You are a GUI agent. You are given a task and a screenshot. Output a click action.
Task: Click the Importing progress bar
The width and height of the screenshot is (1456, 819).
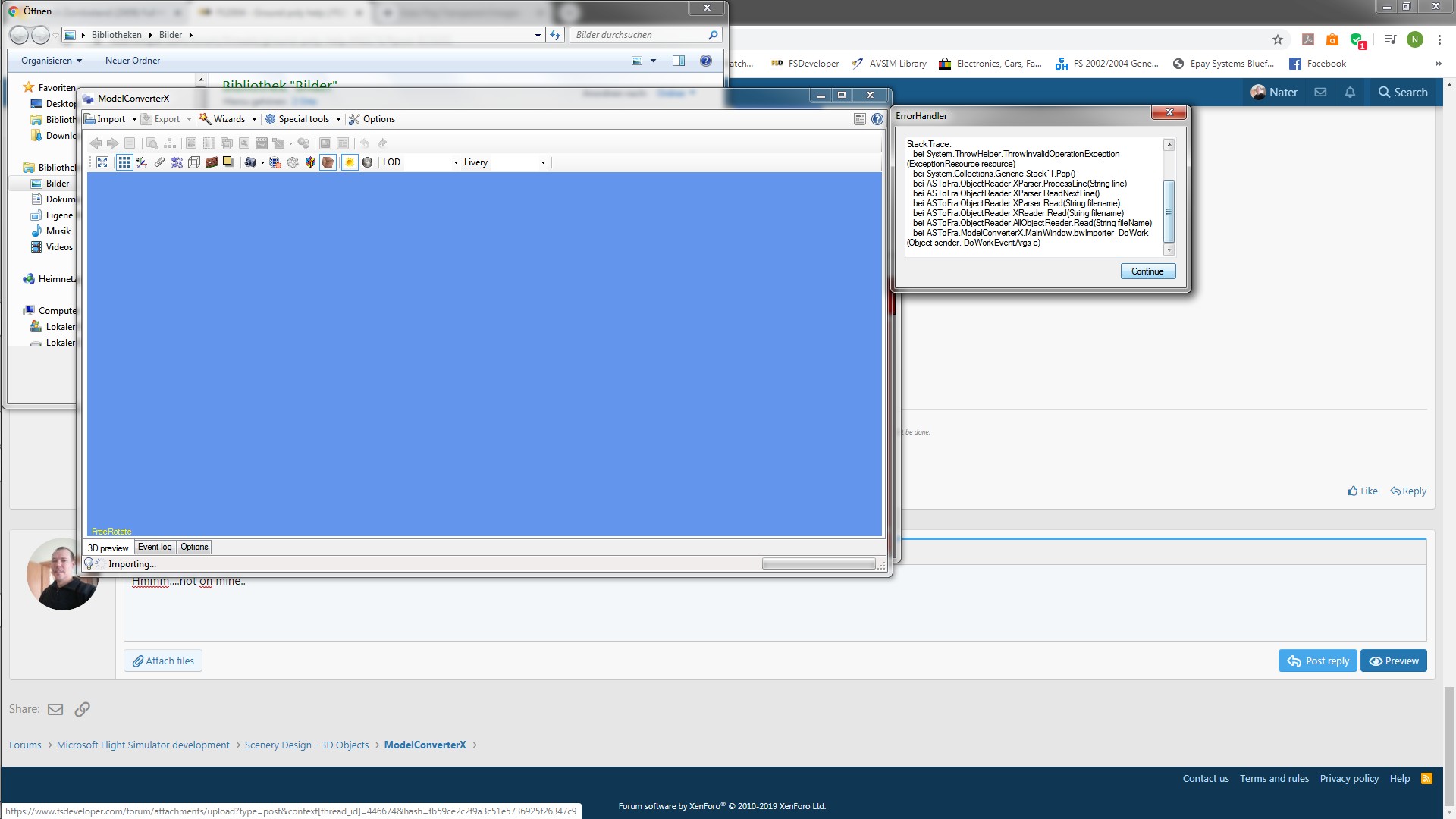coord(818,564)
